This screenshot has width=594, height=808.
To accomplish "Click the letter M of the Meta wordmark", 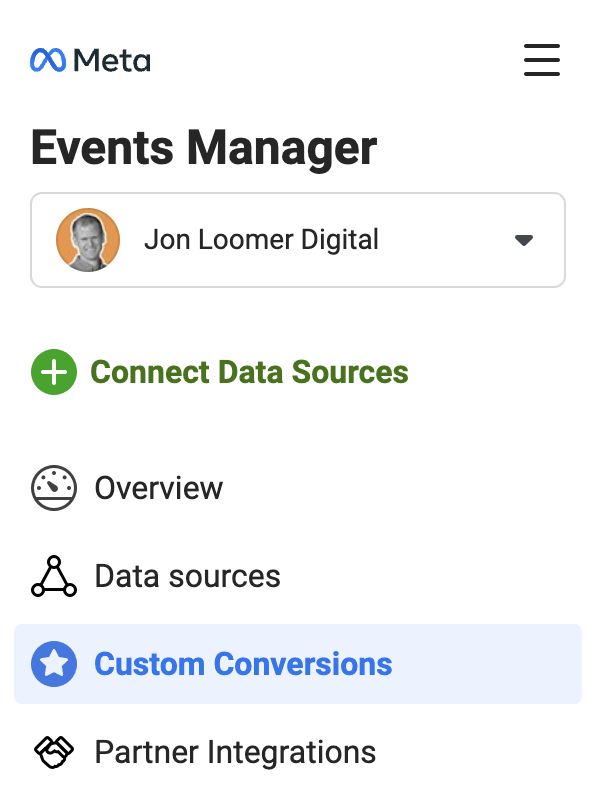I will click(86, 60).
